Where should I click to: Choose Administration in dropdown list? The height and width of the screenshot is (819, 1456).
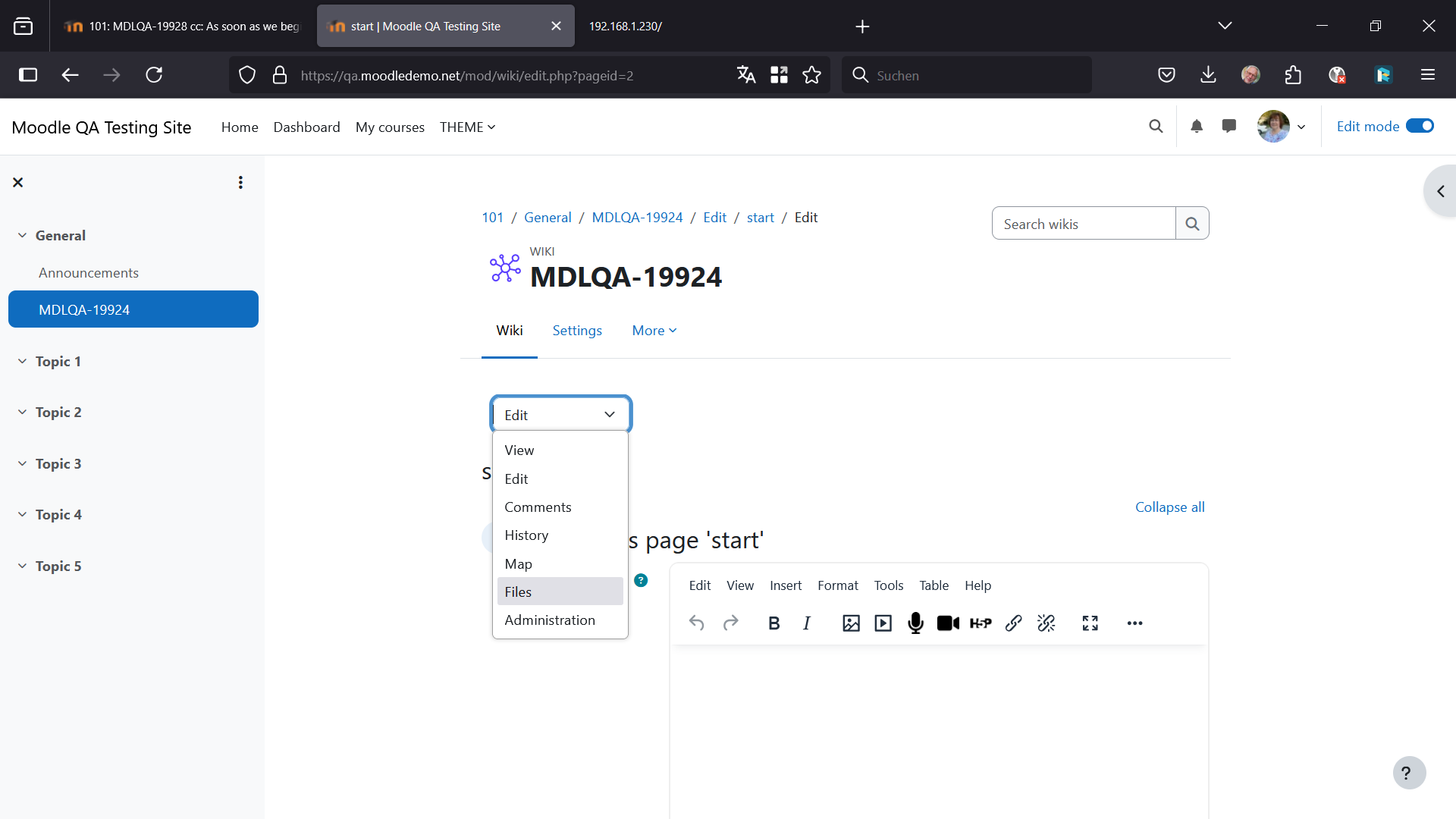[x=560, y=620]
